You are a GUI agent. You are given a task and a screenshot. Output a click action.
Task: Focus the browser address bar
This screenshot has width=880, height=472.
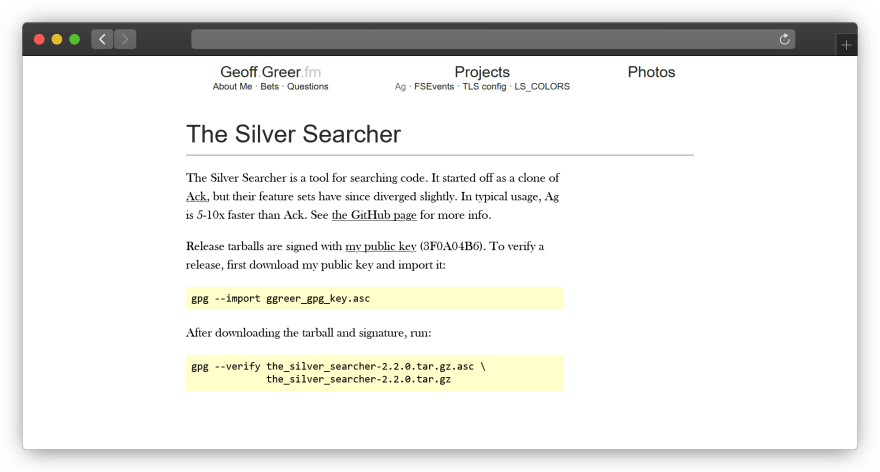point(493,39)
